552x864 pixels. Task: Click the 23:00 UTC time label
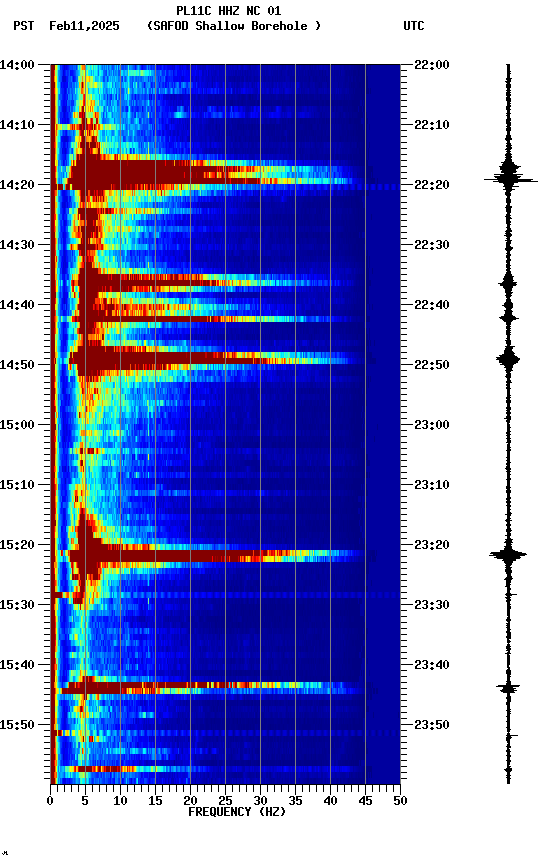pos(432,425)
